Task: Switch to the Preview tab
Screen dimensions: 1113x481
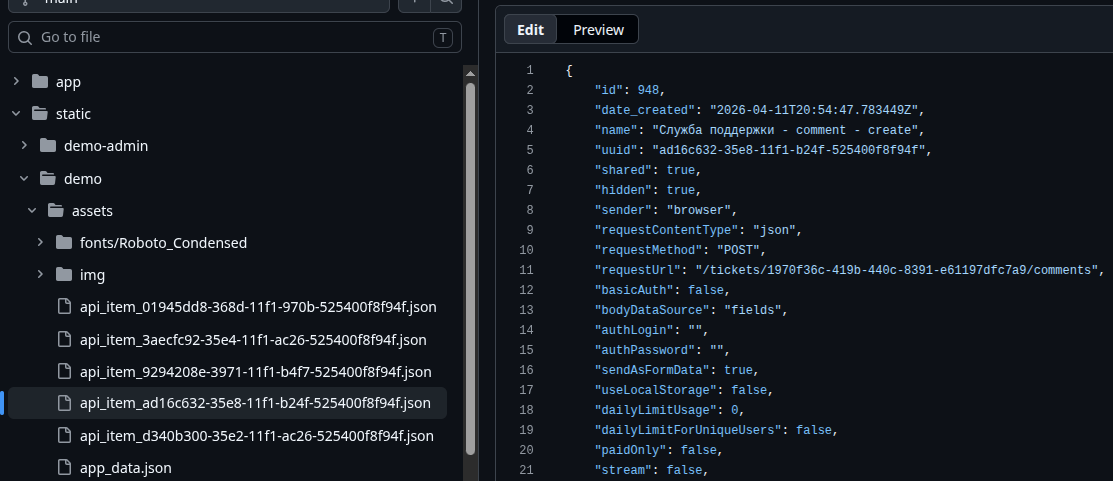Action: tap(598, 30)
